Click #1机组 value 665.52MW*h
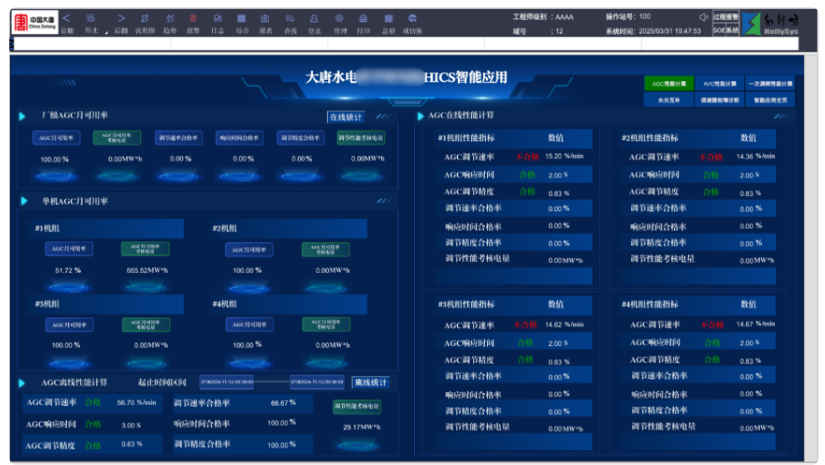The width and height of the screenshot is (825, 465). pos(147,270)
